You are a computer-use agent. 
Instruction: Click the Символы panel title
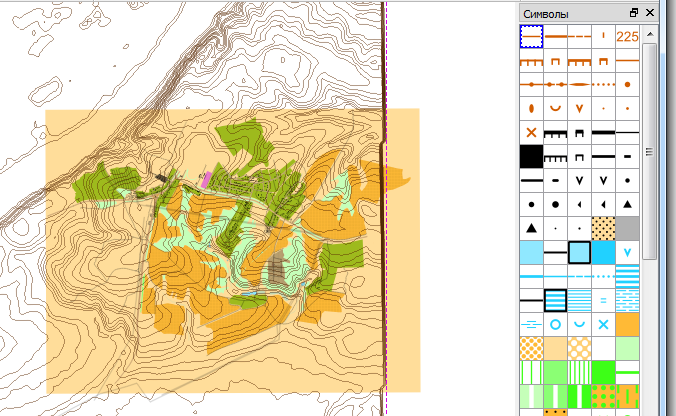tap(546, 14)
